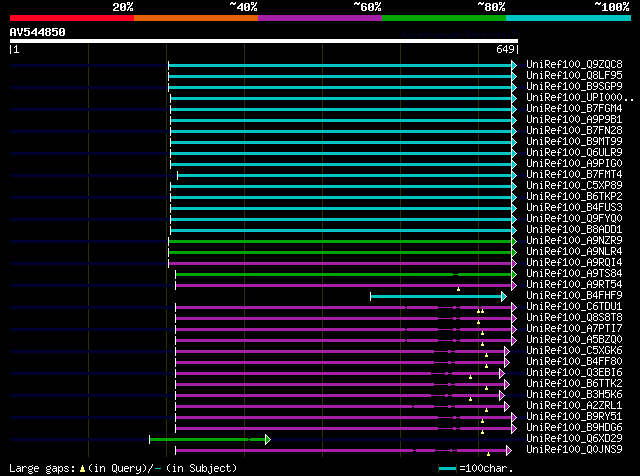Click the purple ~60% identity legend segment

coord(320,18)
